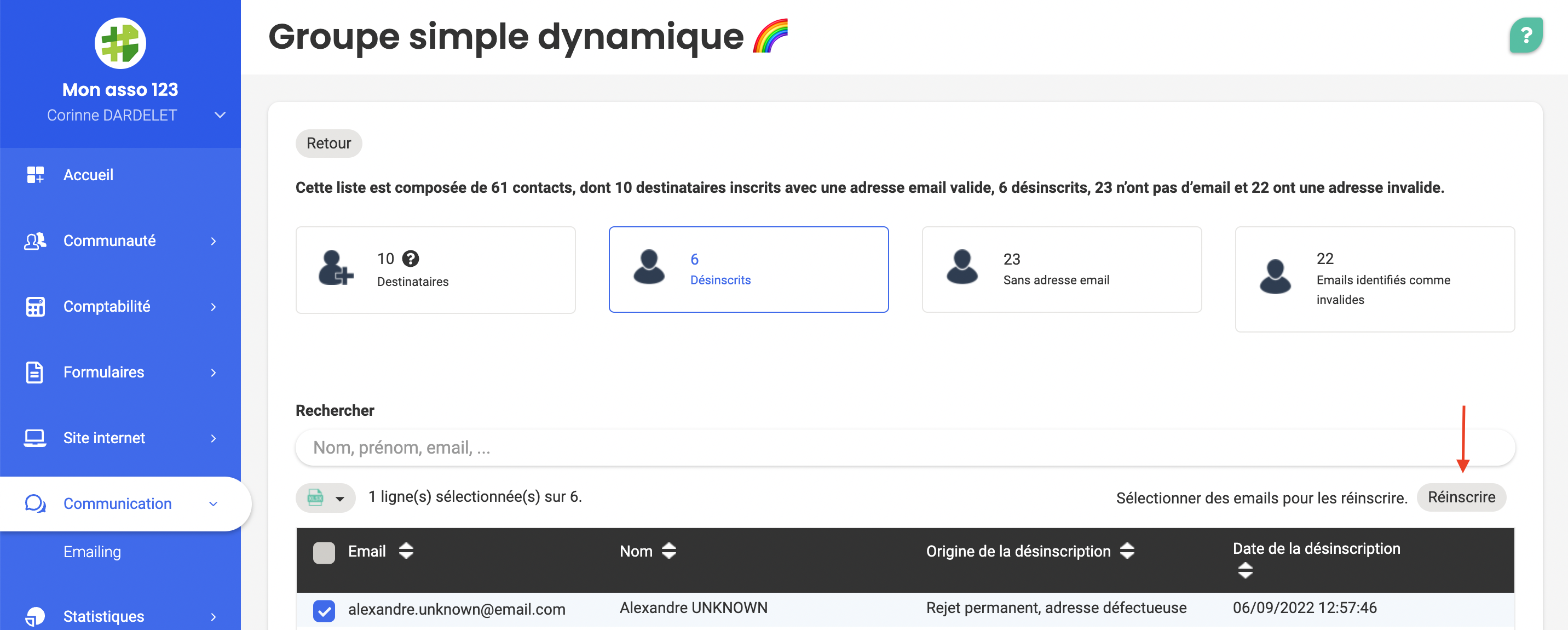Select the Désinscrits card
Image resolution: width=1568 pixels, height=630 pixels.
[748, 270]
